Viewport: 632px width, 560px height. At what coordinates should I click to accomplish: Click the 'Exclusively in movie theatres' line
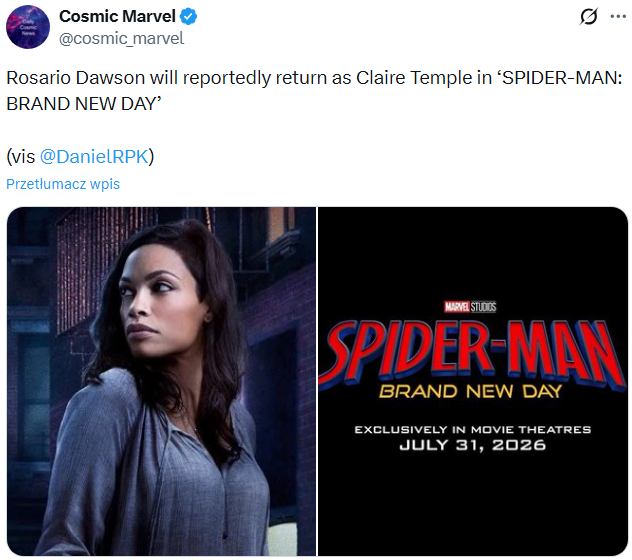point(473,429)
